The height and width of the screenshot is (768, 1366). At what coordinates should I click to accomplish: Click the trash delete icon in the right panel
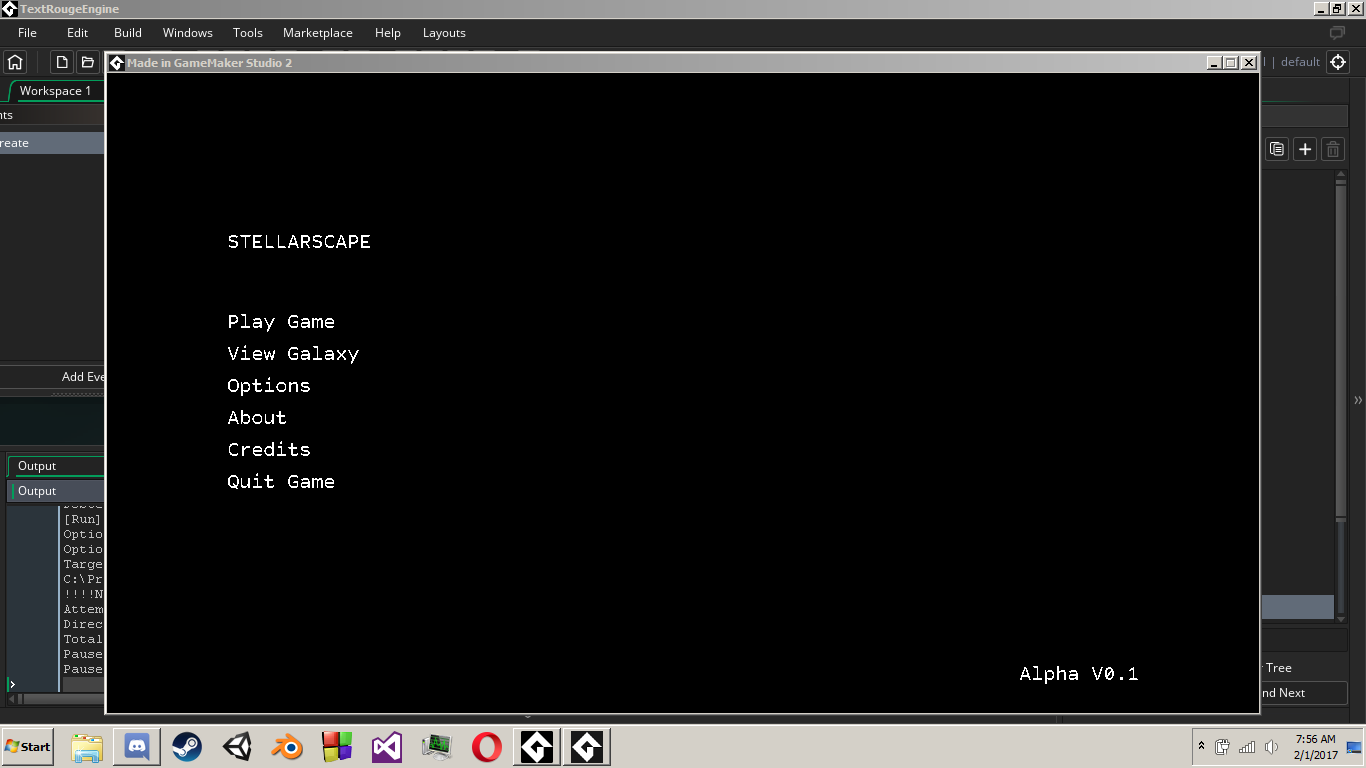(1333, 148)
